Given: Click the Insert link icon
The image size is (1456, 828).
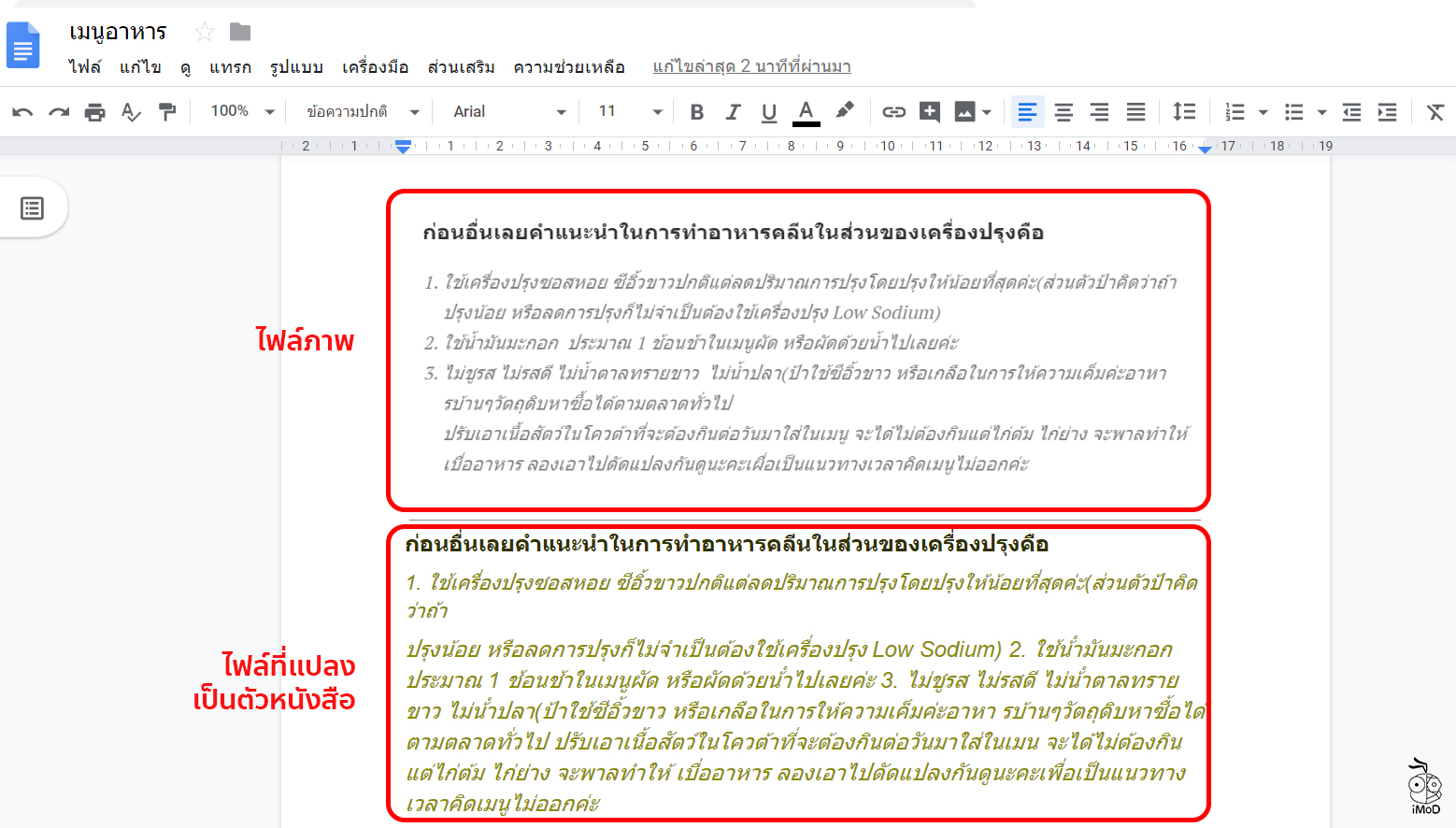Looking at the screenshot, I should pos(893,112).
